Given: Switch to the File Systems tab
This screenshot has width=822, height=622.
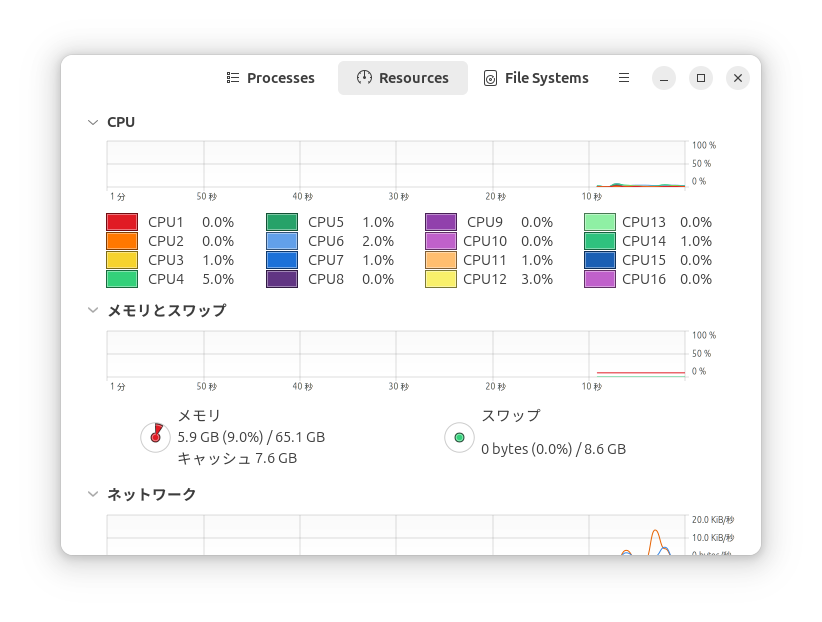Looking at the screenshot, I should [536, 78].
